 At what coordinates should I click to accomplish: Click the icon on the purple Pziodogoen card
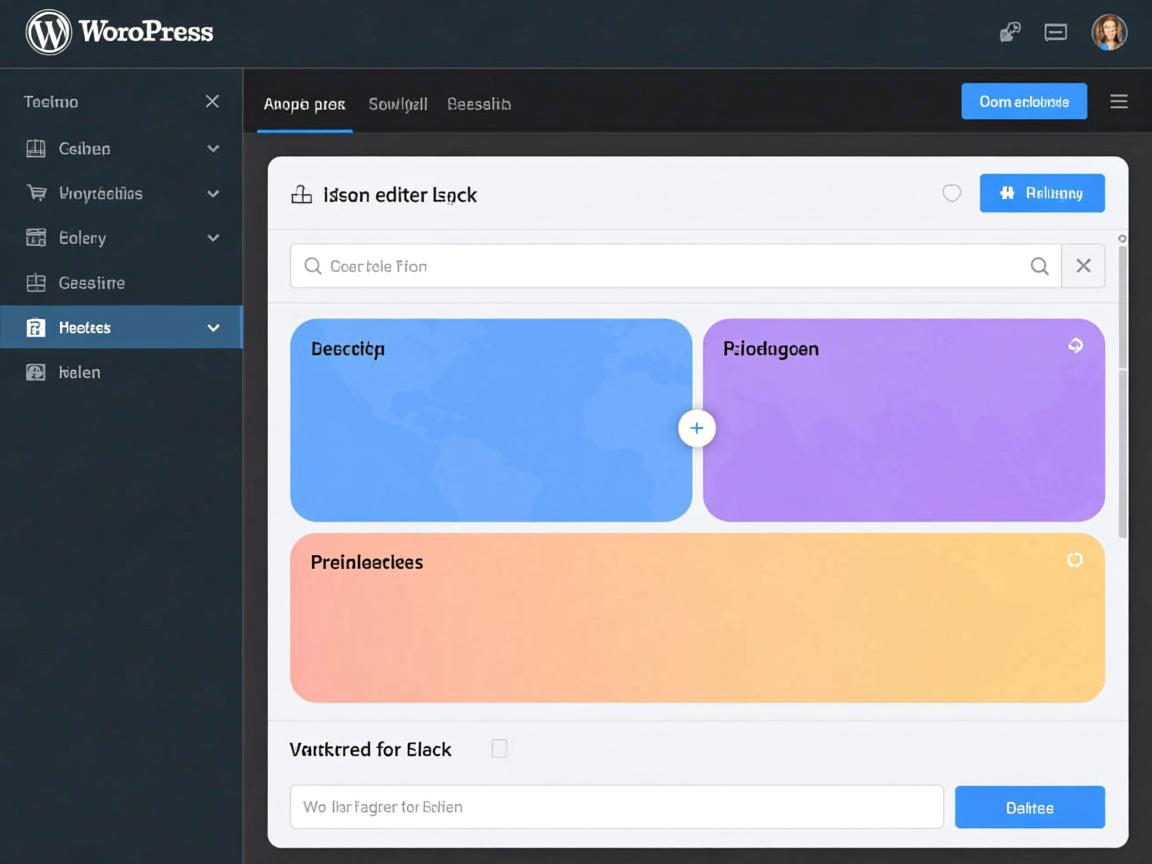click(1075, 346)
